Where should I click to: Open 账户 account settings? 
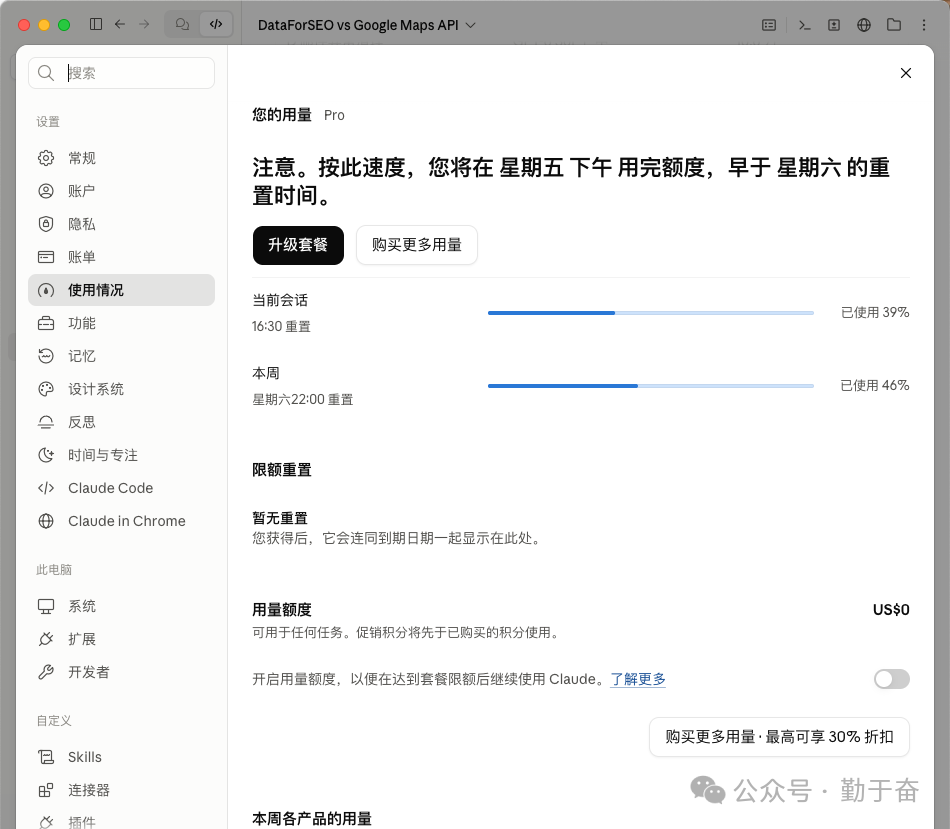coord(121,191)
